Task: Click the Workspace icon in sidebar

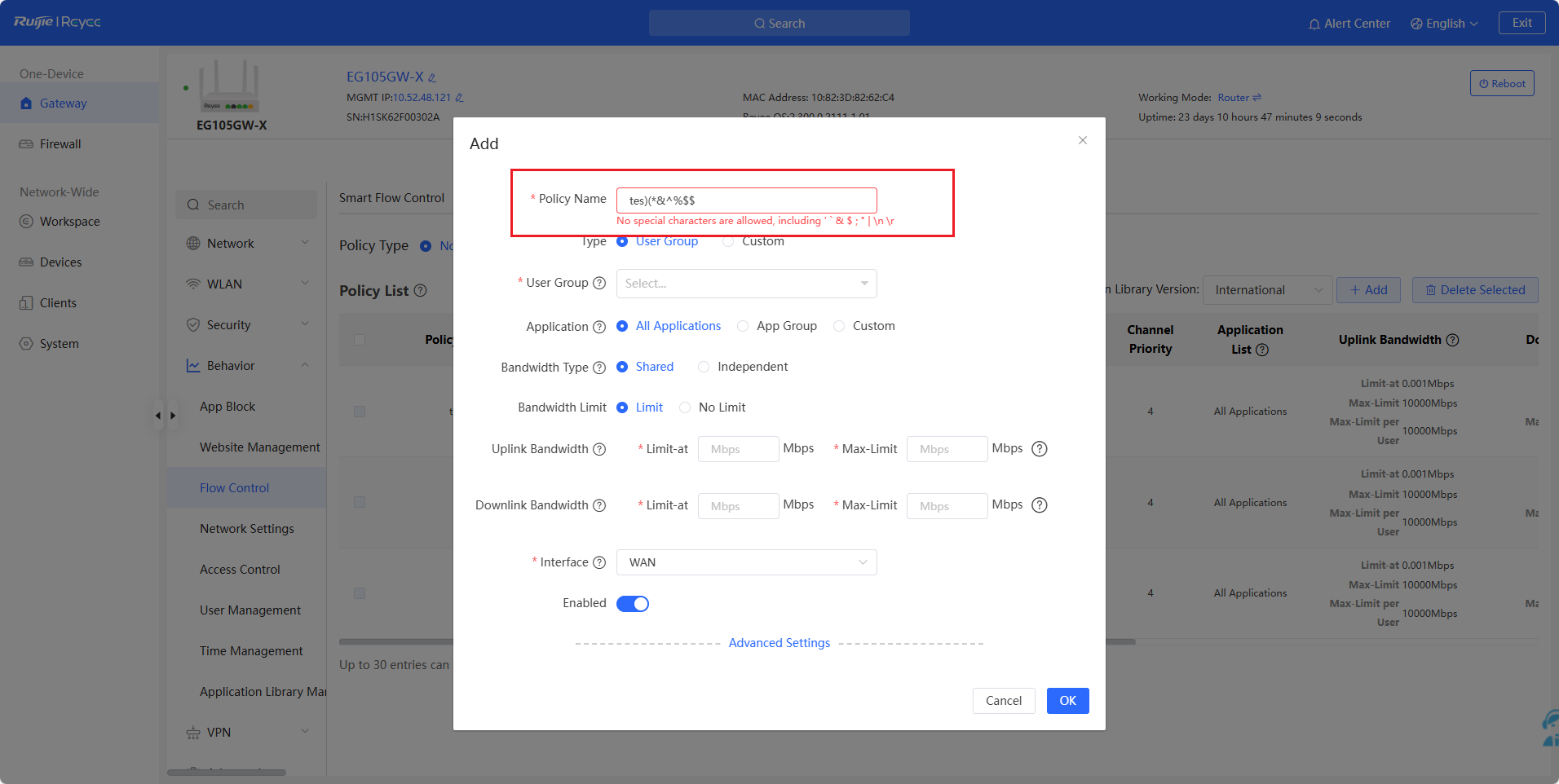Action: (x=26, y=222)
